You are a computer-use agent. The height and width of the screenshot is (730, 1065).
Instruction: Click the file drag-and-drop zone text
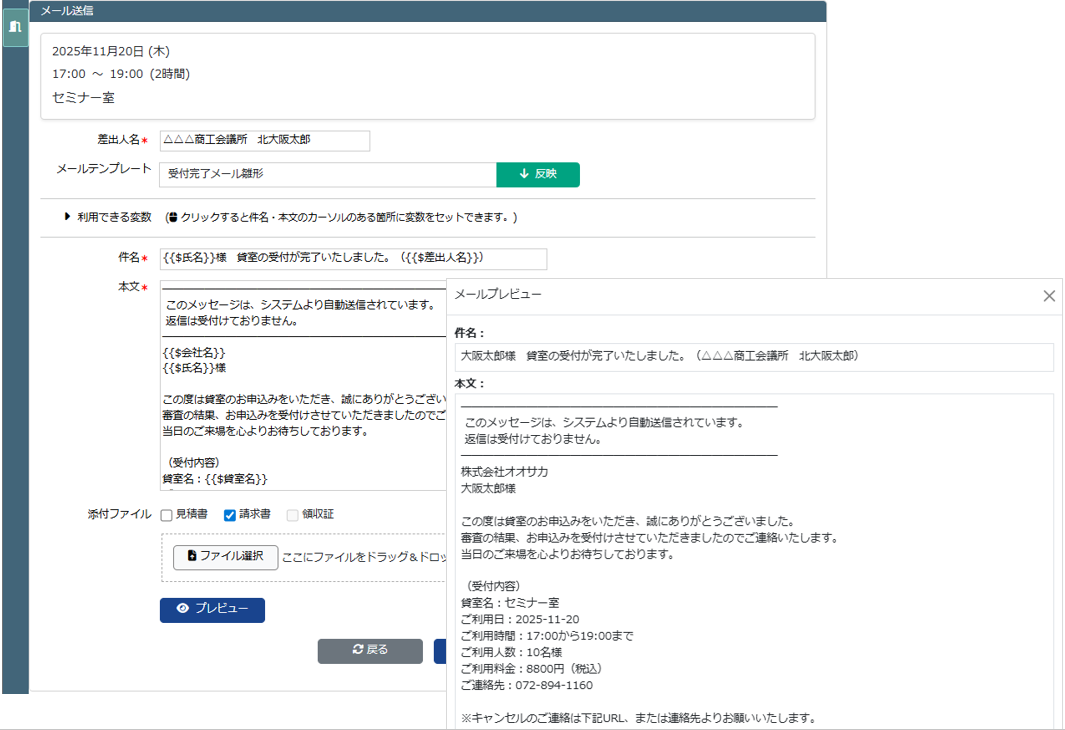[x=362, y=558]
